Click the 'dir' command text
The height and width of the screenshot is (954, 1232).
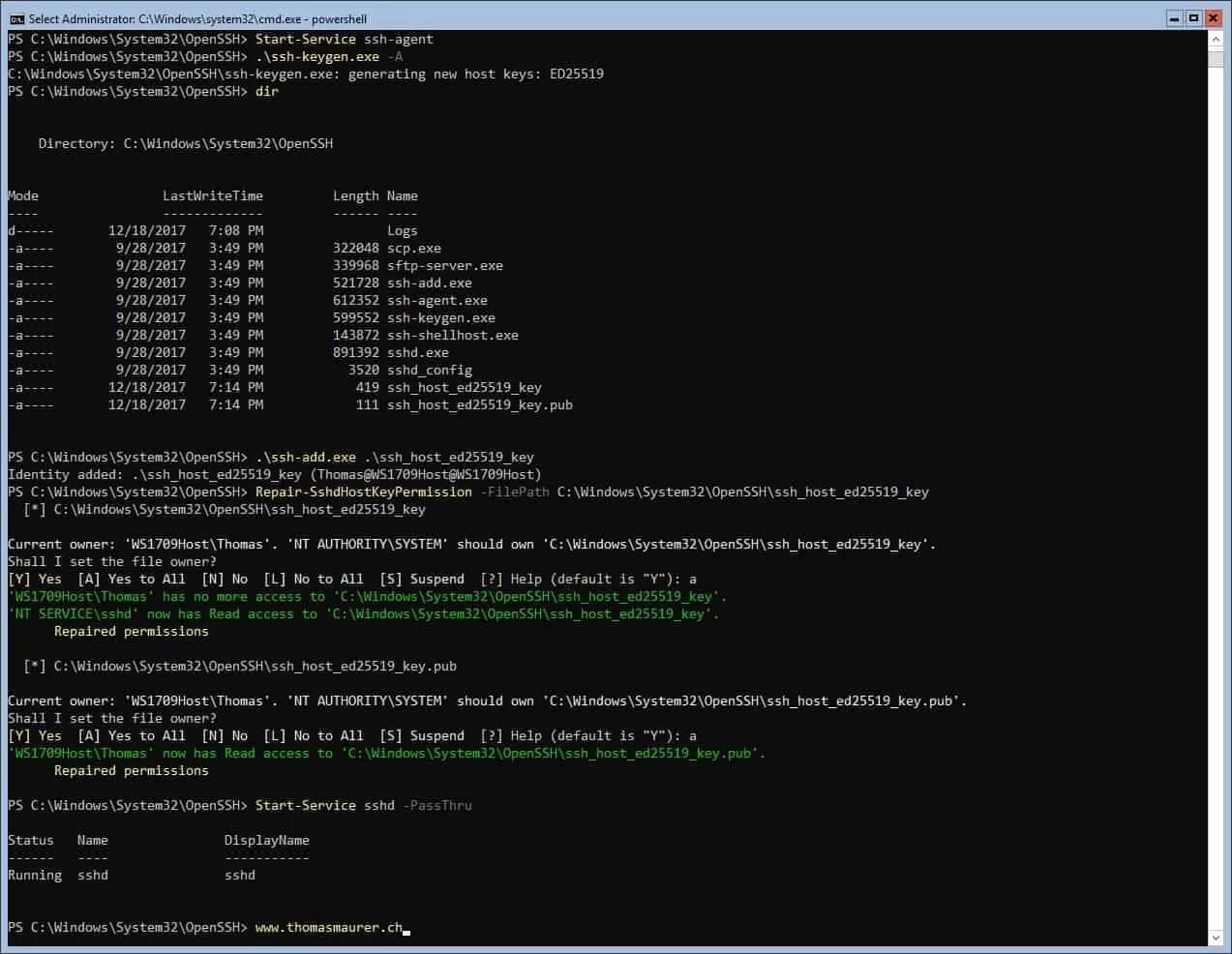point(267,92)
